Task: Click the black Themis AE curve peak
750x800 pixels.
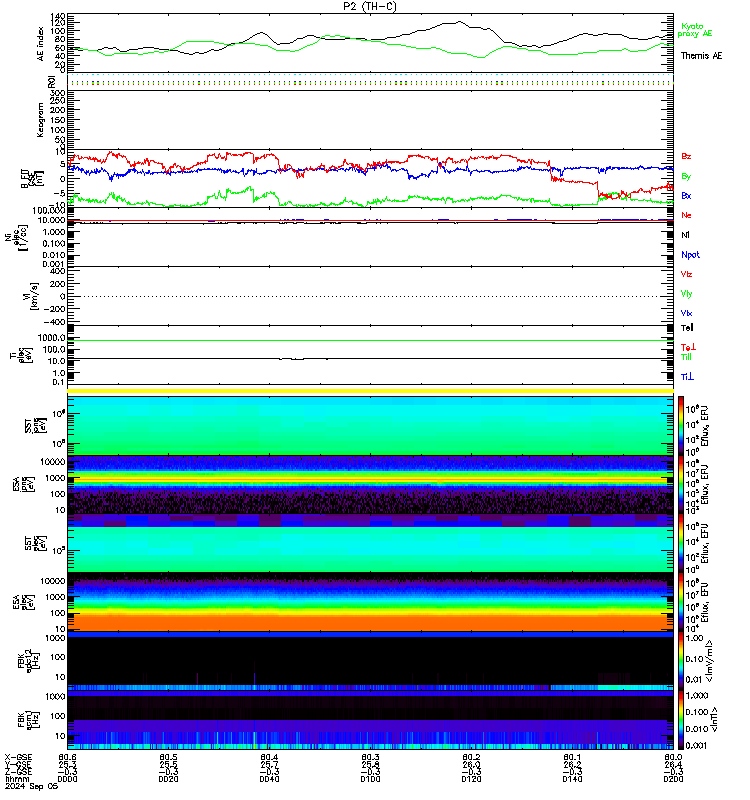Action: pyautogui.click(x=460, y=21)
